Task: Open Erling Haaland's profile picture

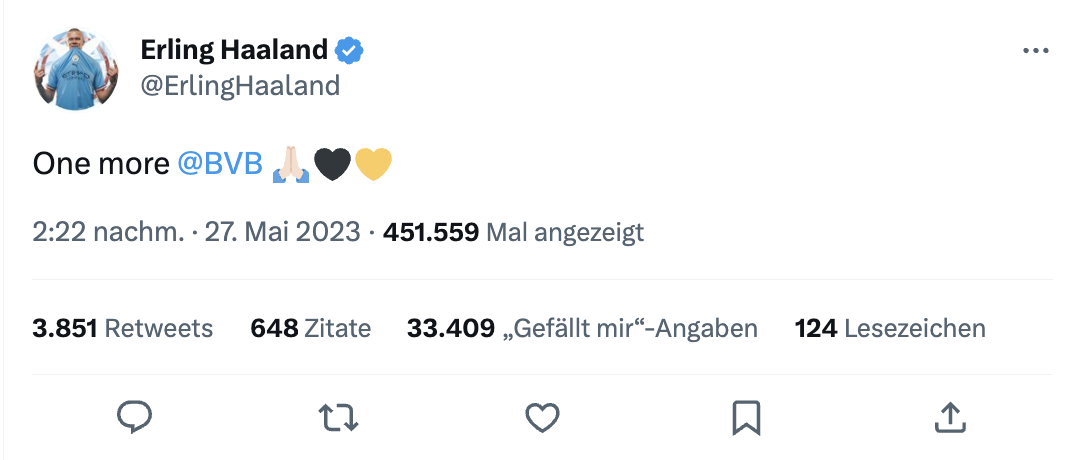Action: 76,68
